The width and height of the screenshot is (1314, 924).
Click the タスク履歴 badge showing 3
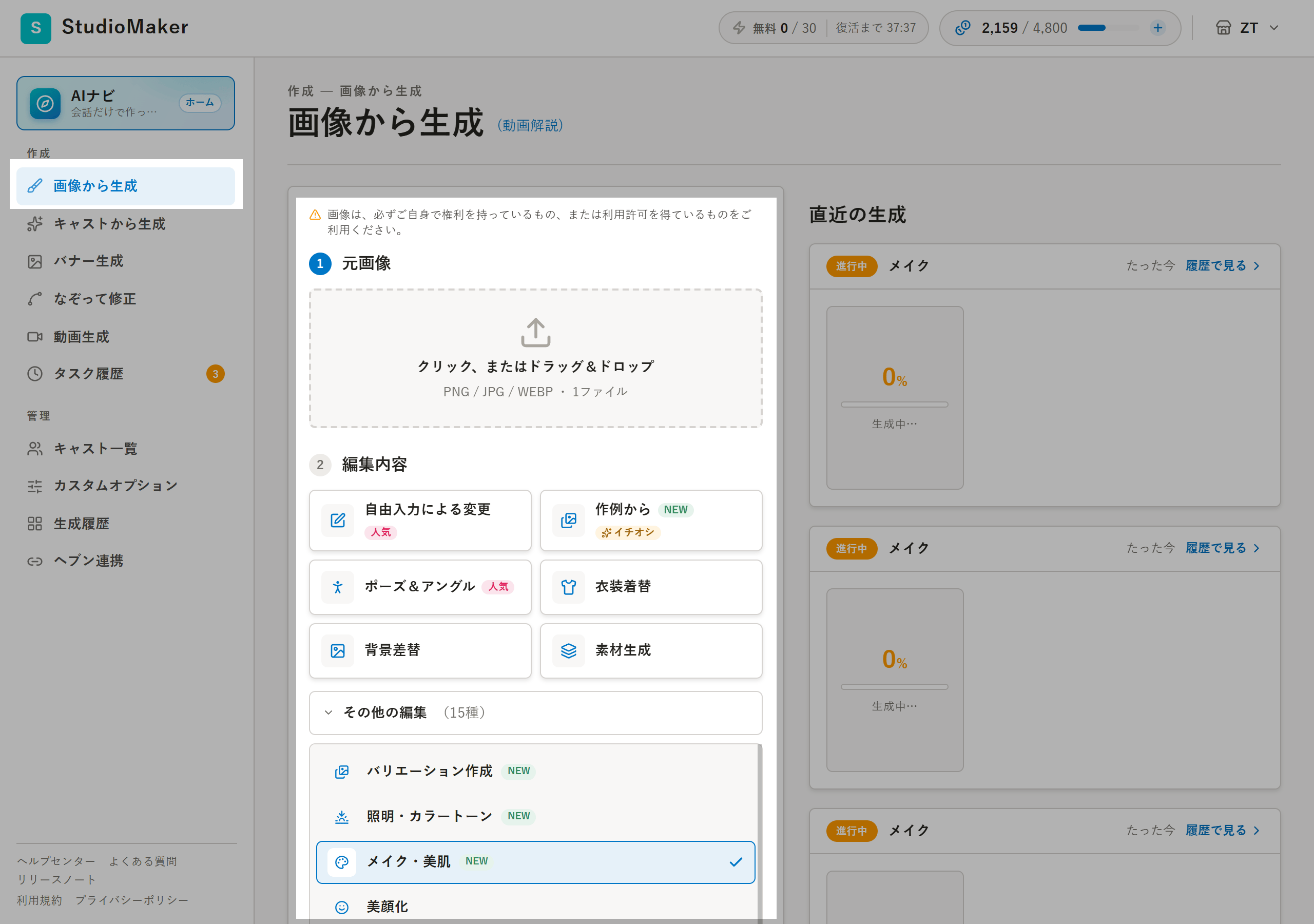pyautogui.click(x=215, y=374)
